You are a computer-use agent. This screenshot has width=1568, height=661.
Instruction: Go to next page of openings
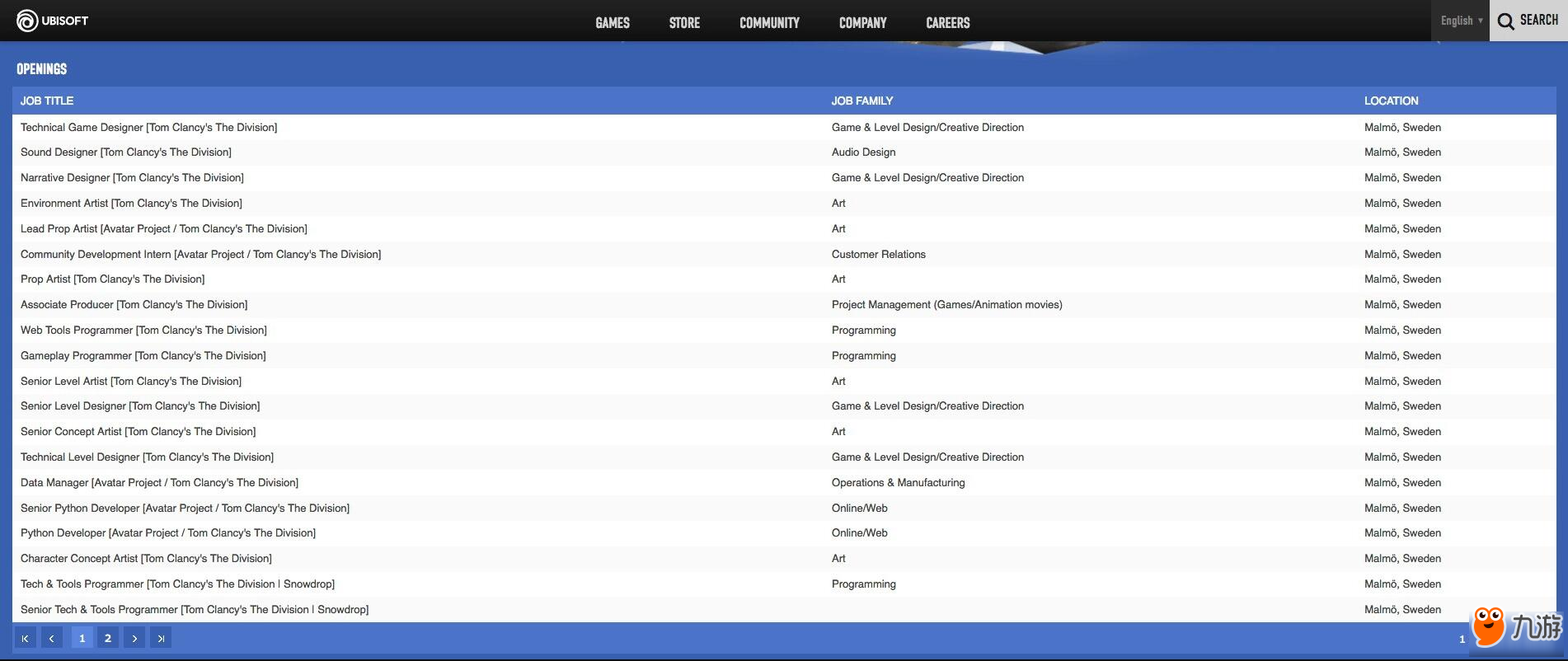[x=134, y=638]
